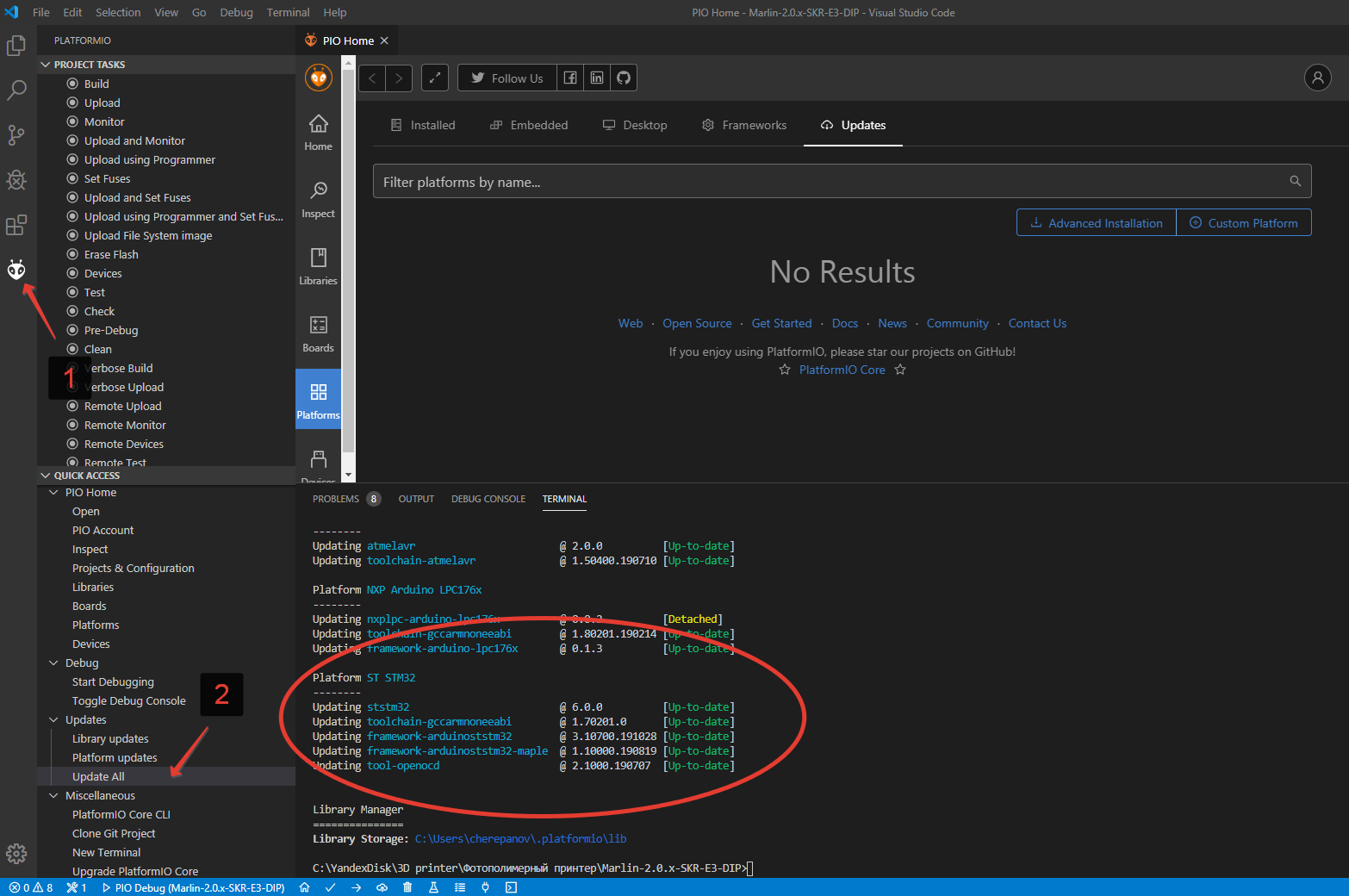Open Libraries in PIO Home sidebar
The image size is (1349, 896).
[318, 268]
